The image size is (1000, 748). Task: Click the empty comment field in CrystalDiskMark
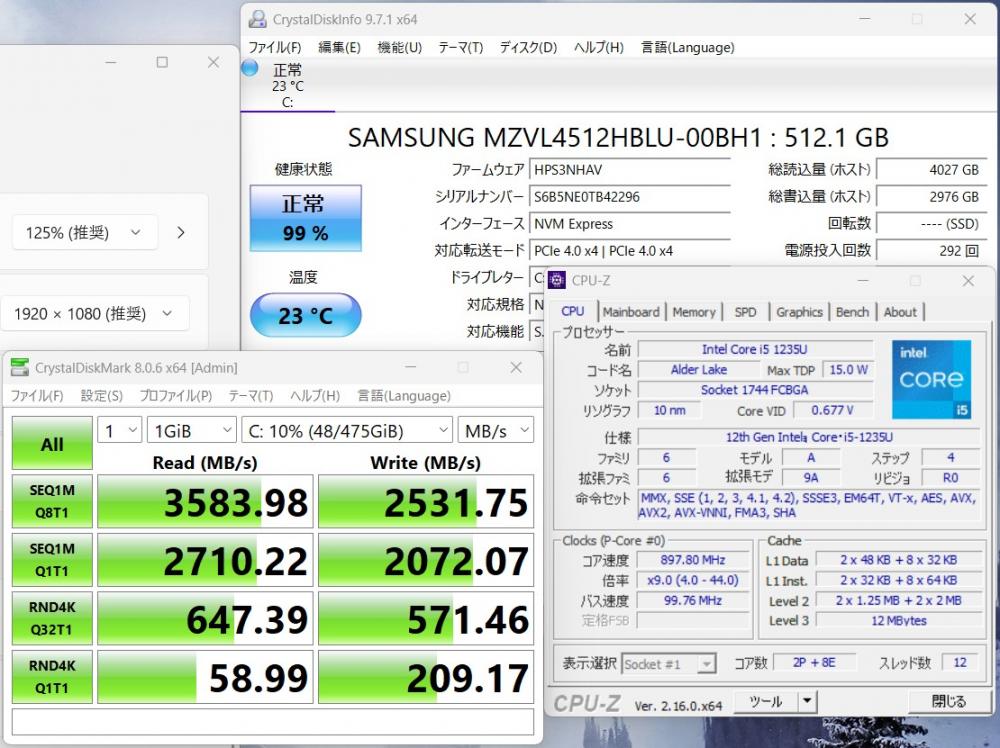coord(273,722)
